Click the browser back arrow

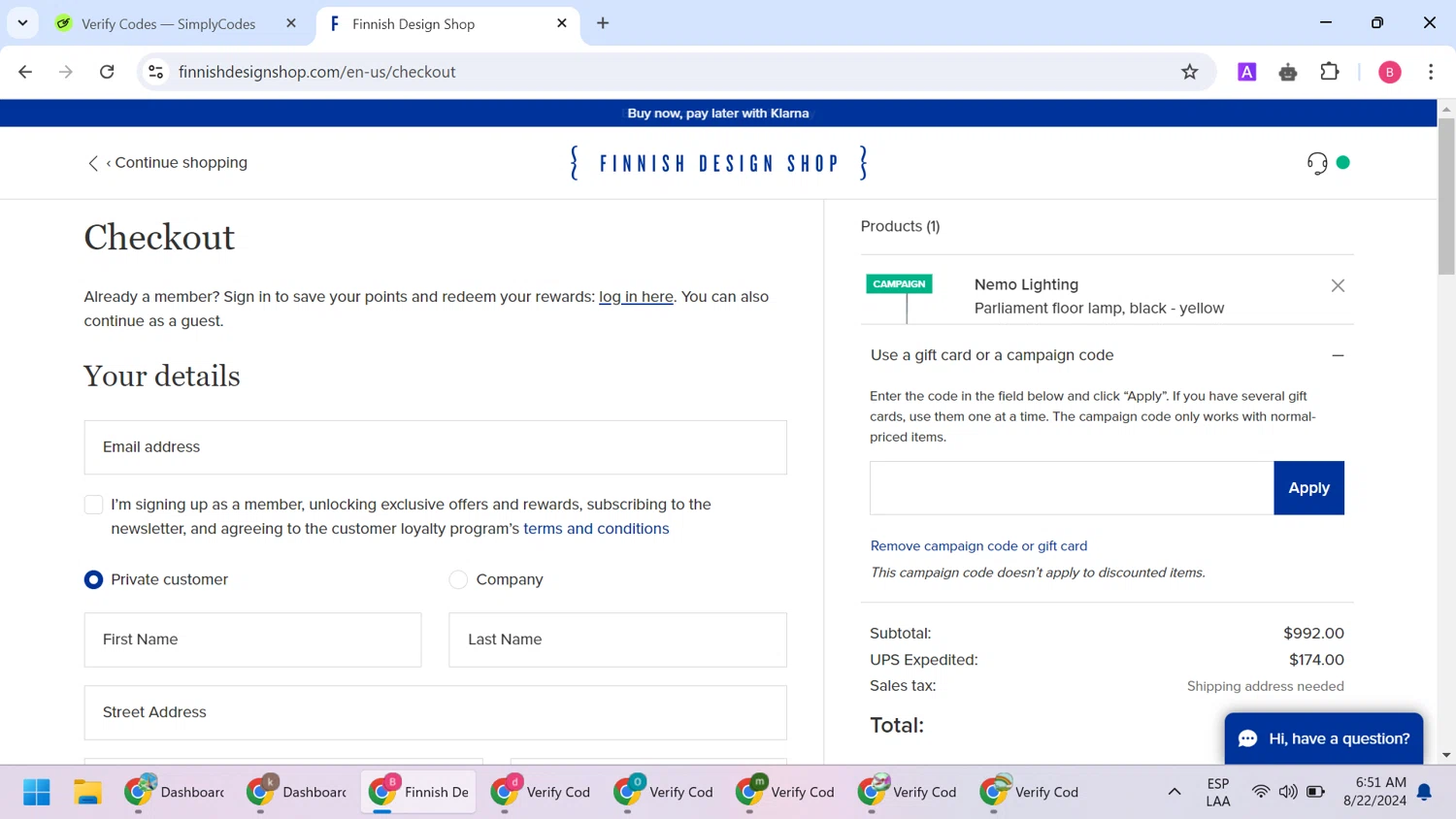(25, 72)
